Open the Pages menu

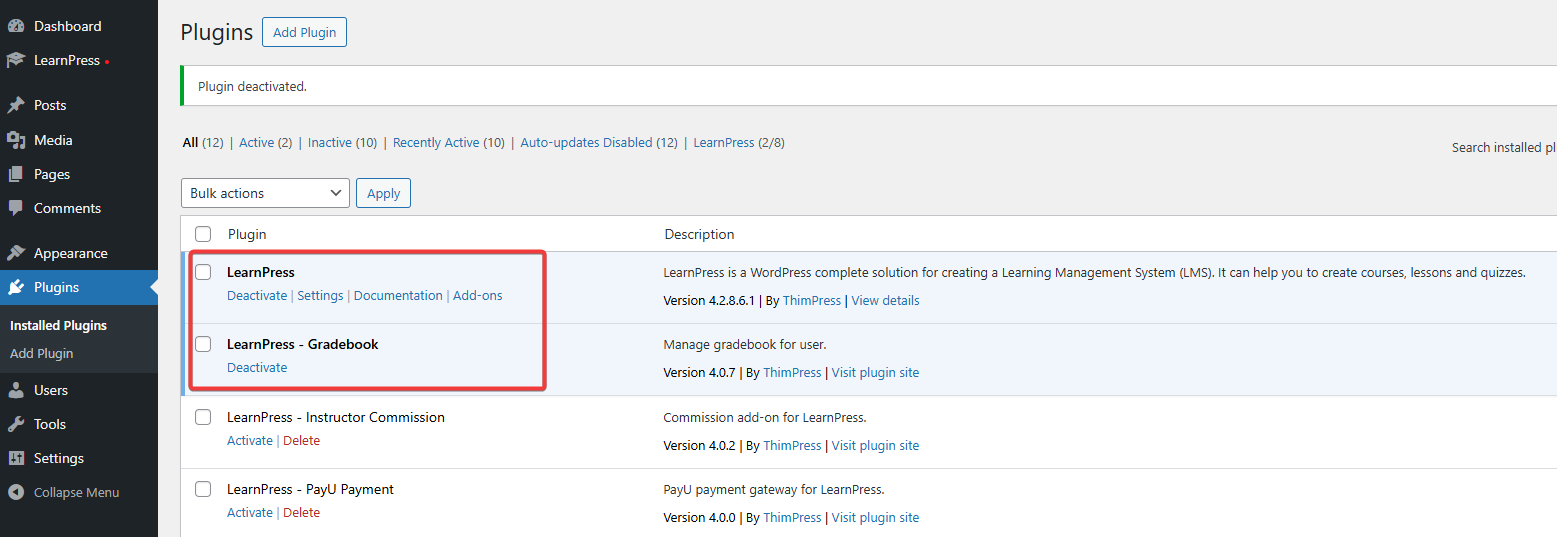[x=79, y=174]
